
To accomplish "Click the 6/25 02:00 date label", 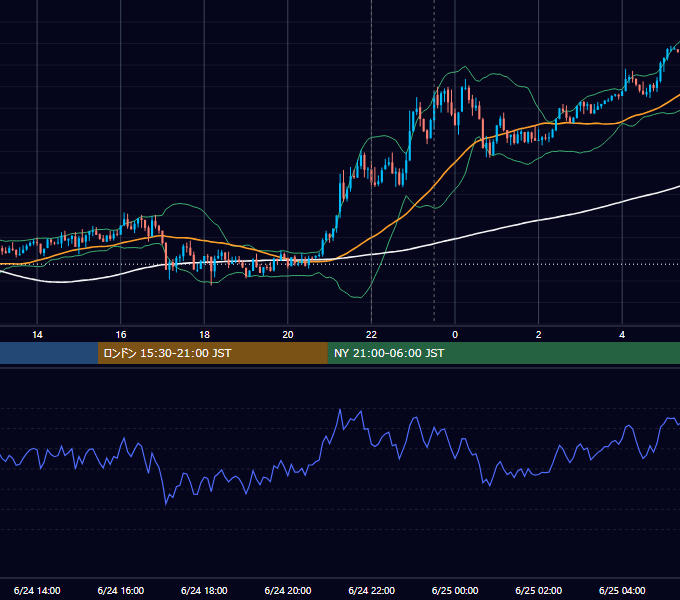I will point(539,590).
